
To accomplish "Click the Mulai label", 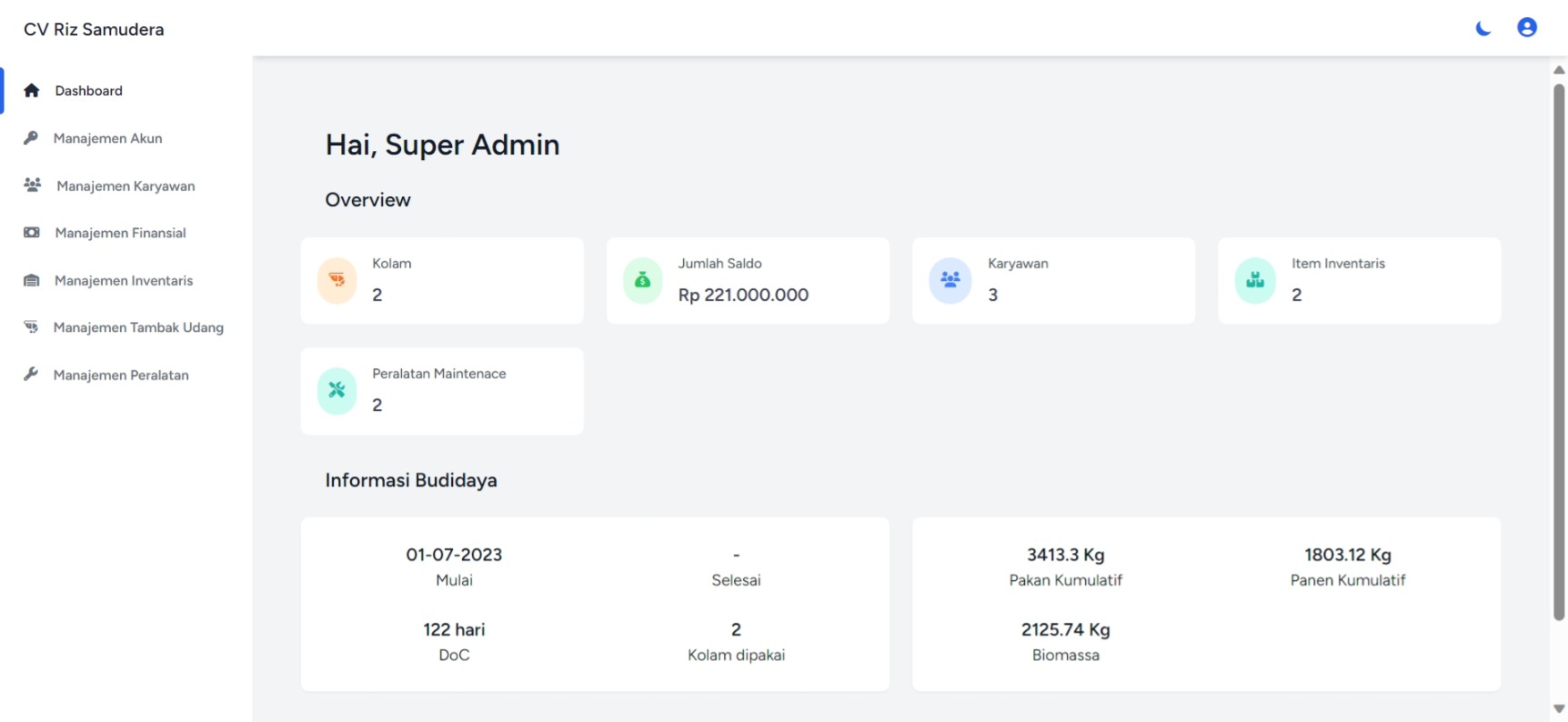I will pyautogui.click(x=454, y=580).
